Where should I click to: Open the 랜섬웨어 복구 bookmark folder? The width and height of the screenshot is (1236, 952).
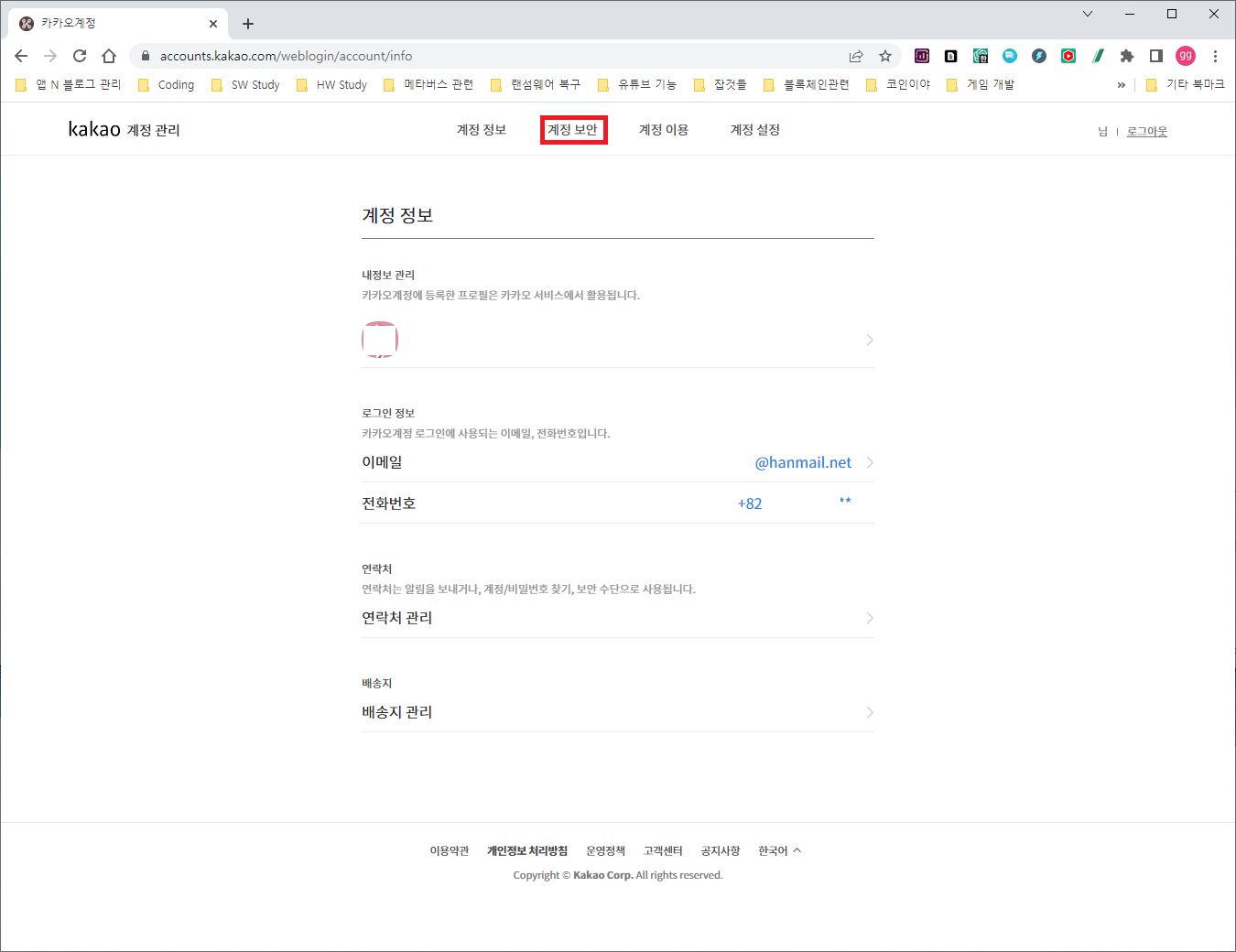point(536,84)
